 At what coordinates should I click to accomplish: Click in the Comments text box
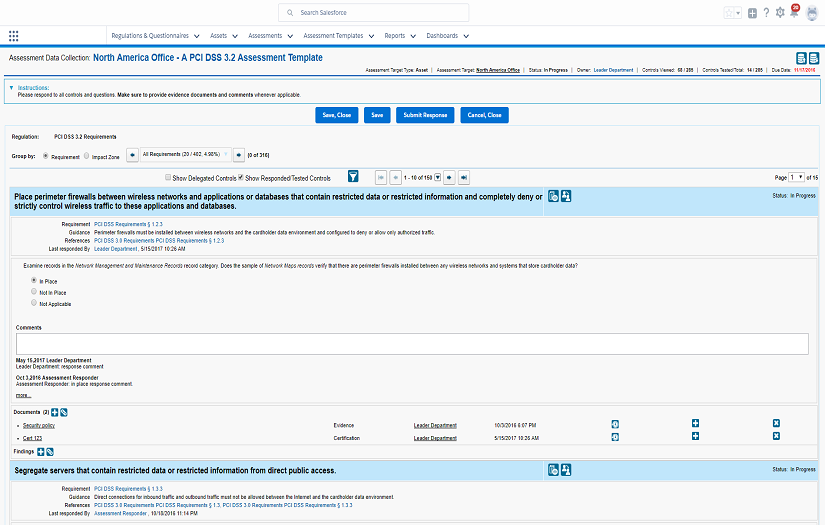(412, 344)
